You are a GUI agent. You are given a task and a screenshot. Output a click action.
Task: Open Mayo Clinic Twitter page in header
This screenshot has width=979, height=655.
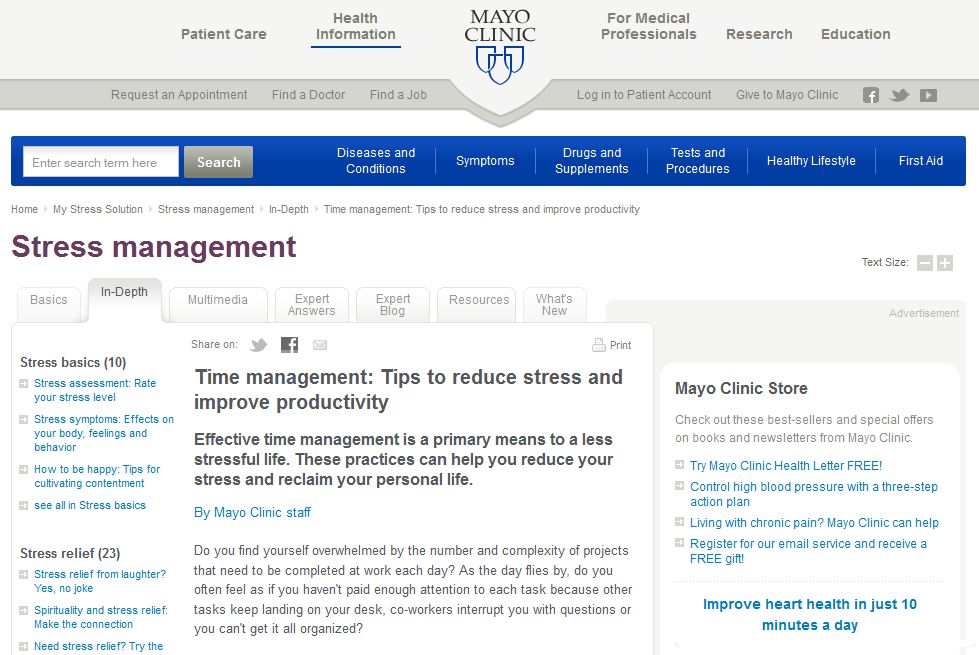(900, 95)
